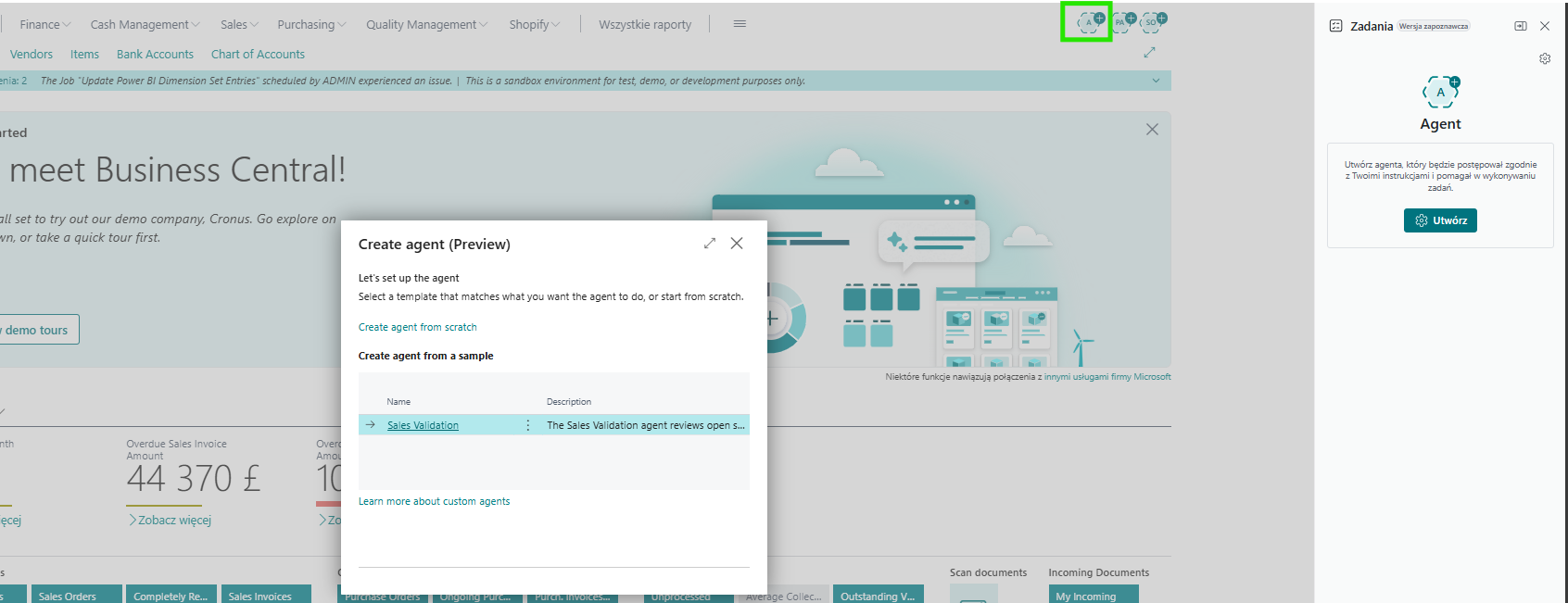The height and width of the screenshot is (603, 1568).
Task: Open the Quality Management dropdown
Action: point(426,24)
